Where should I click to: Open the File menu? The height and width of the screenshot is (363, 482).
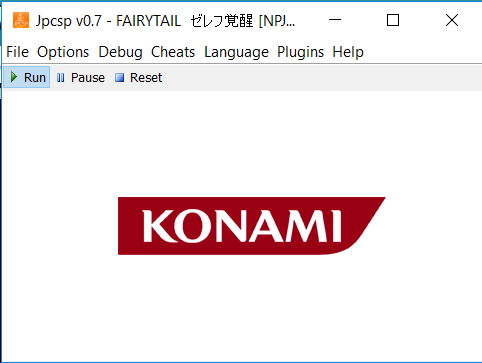point(18,52)
